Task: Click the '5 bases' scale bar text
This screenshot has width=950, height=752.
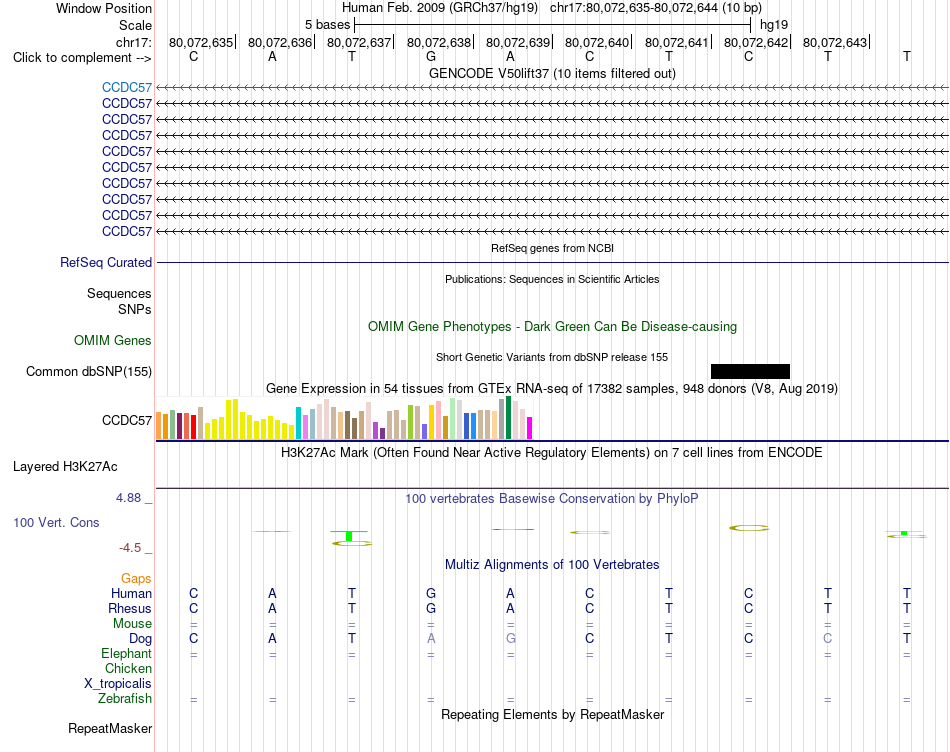Action: pos(327,25)
